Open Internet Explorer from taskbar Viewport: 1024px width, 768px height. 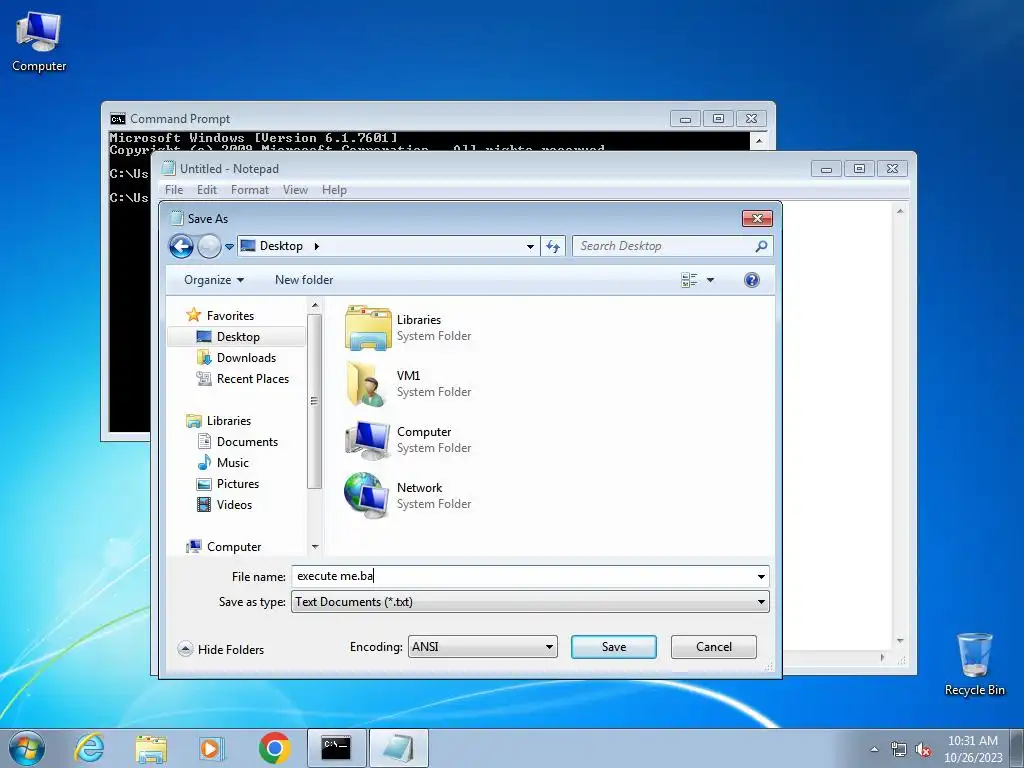click(89, 748)
